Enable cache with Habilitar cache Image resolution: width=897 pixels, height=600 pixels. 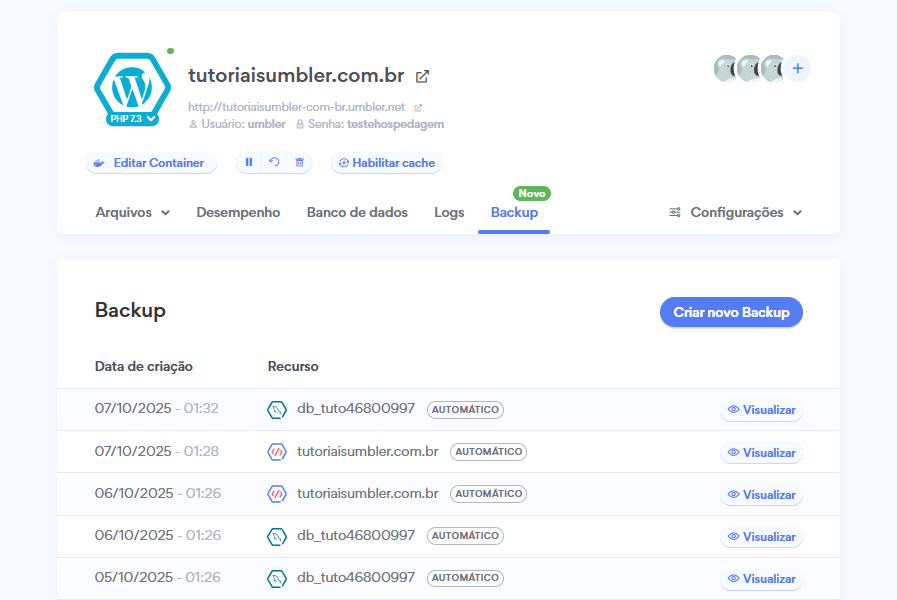(386, 163)
